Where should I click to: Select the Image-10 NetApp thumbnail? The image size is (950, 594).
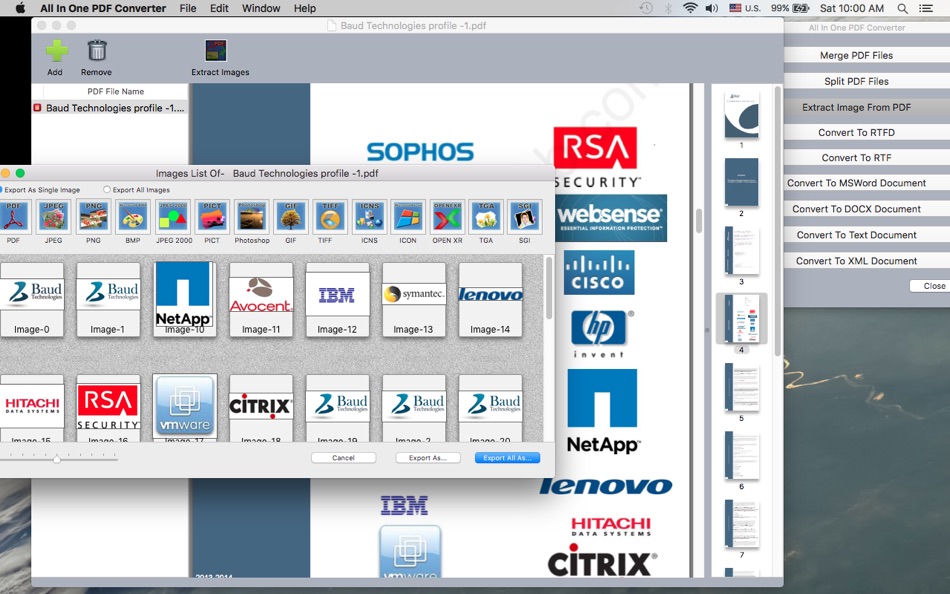click(x=185, y=299)
